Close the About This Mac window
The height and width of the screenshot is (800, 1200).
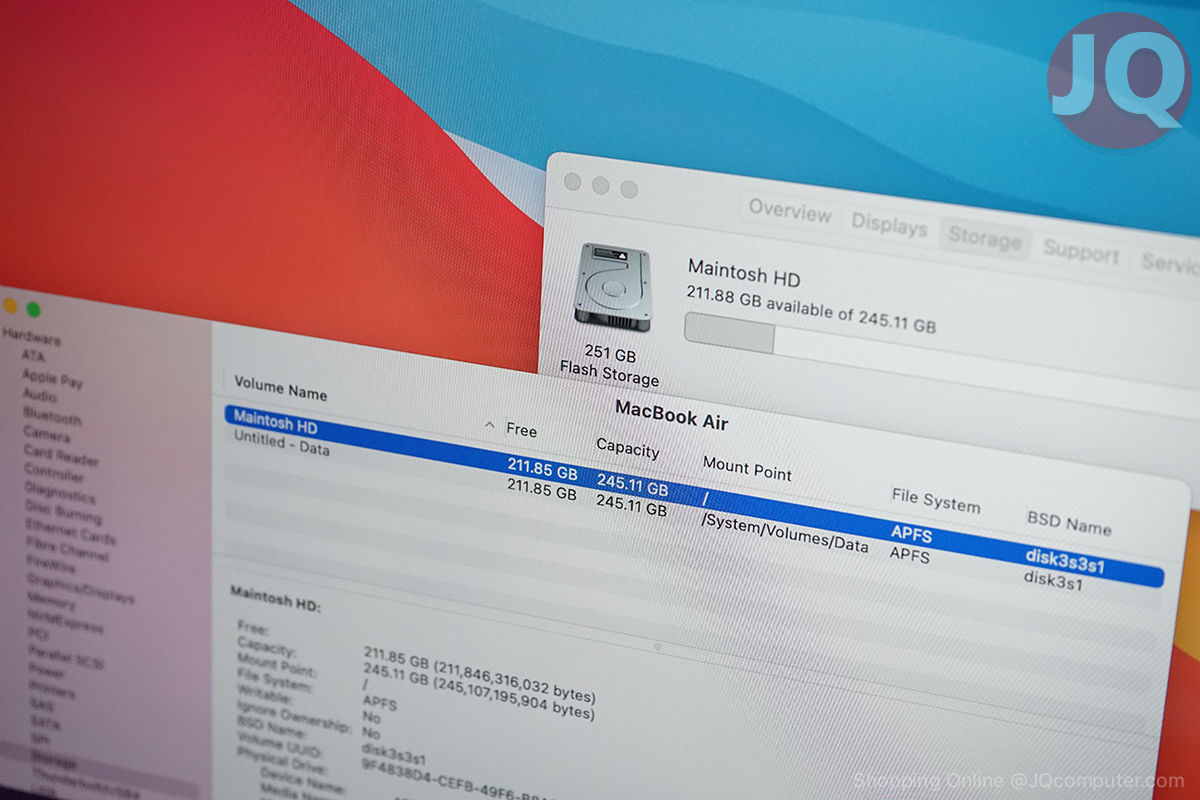572,182
